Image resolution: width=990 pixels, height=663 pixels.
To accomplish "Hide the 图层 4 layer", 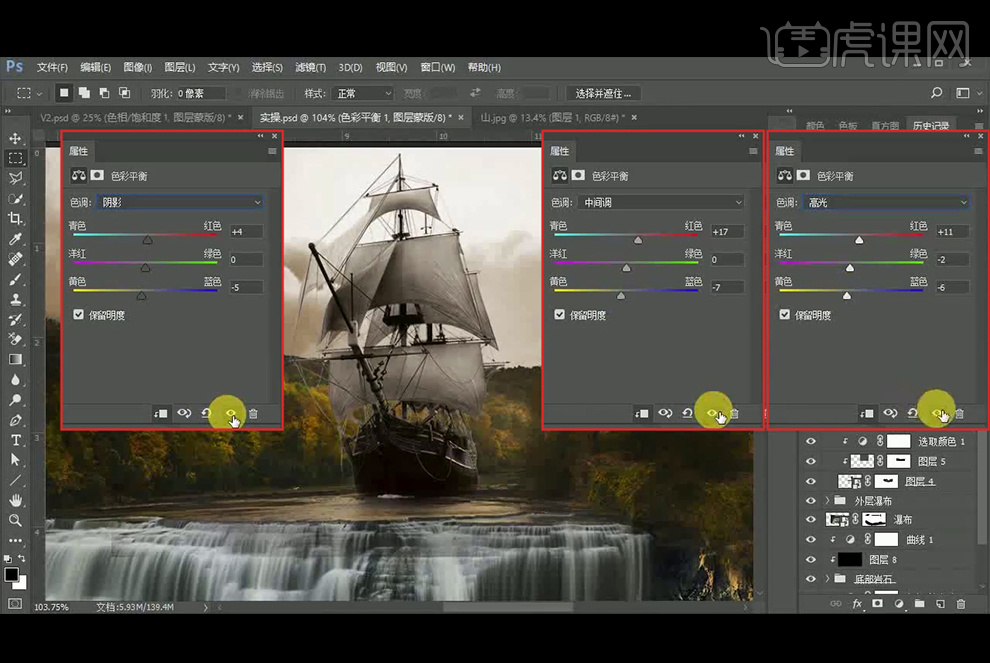I will click(811, 481).
